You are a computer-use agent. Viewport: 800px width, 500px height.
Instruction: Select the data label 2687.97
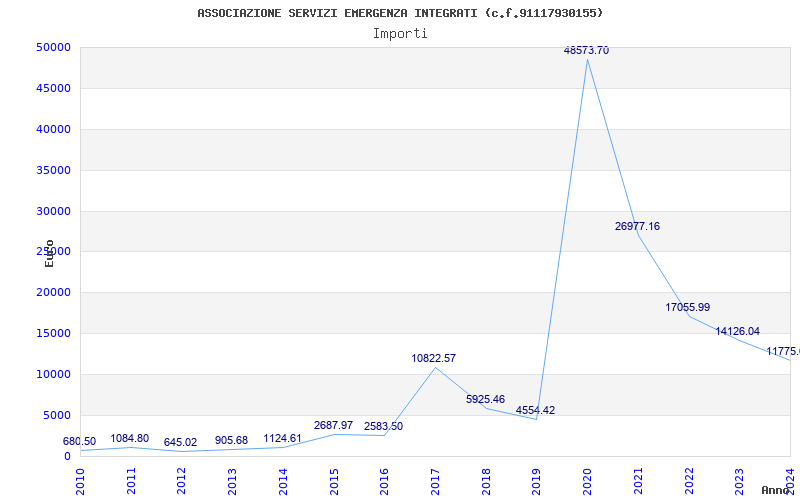(x=333, y=426)
